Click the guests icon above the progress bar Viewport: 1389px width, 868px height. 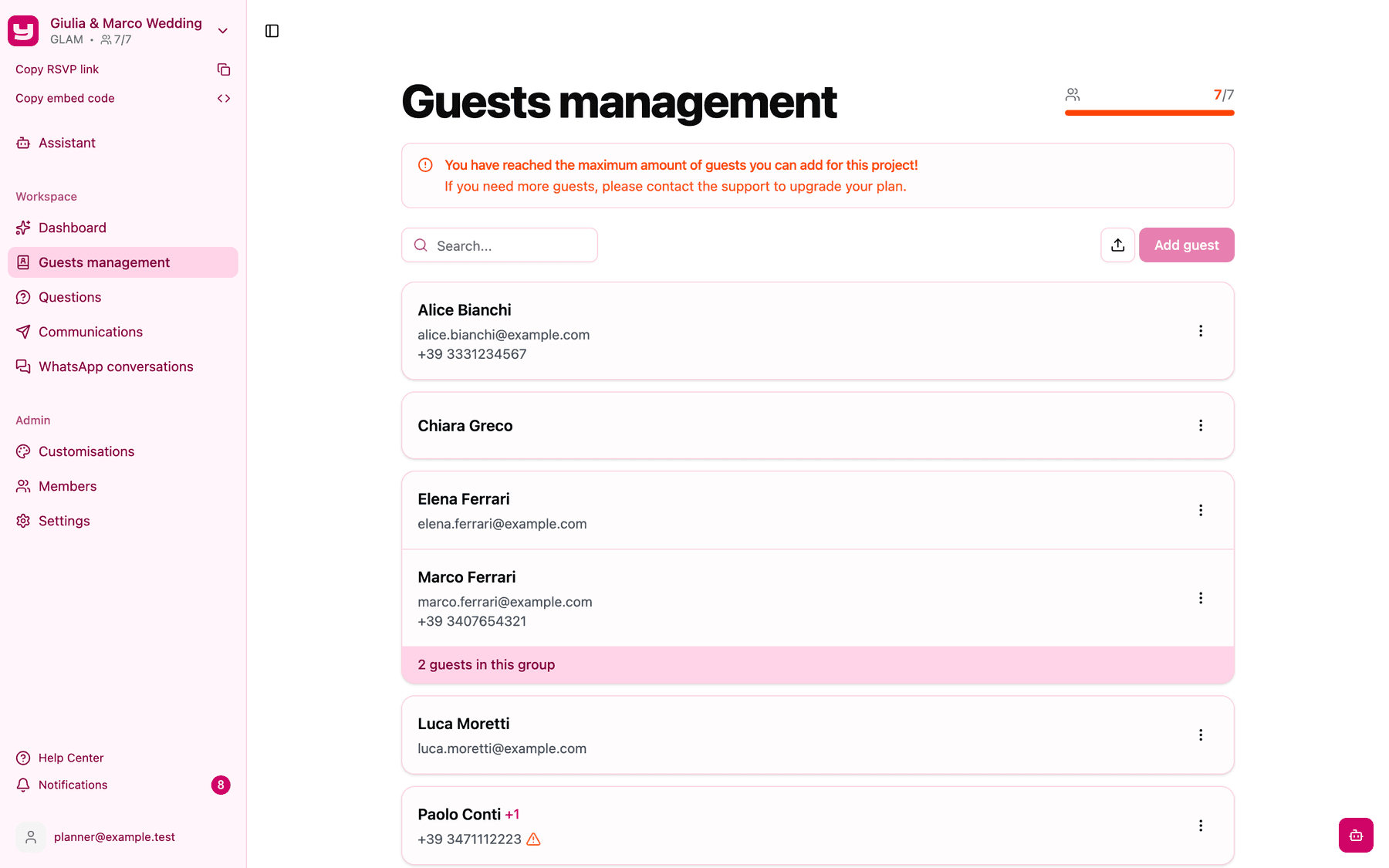(x=1073, y=95)
